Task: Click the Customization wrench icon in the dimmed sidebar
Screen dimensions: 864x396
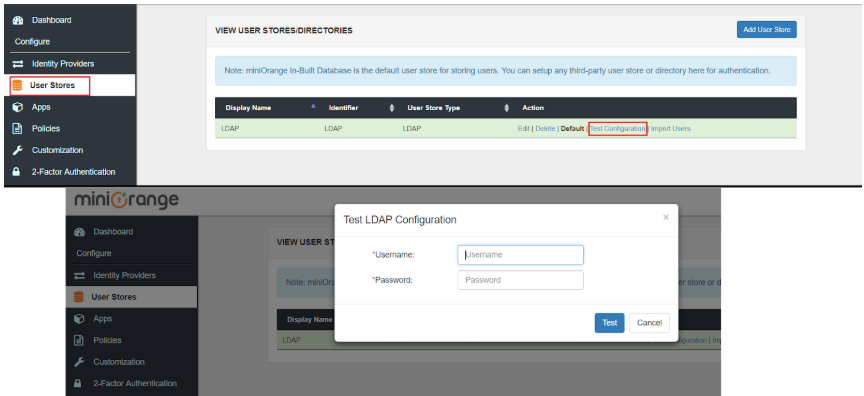Action: point(79,362)
